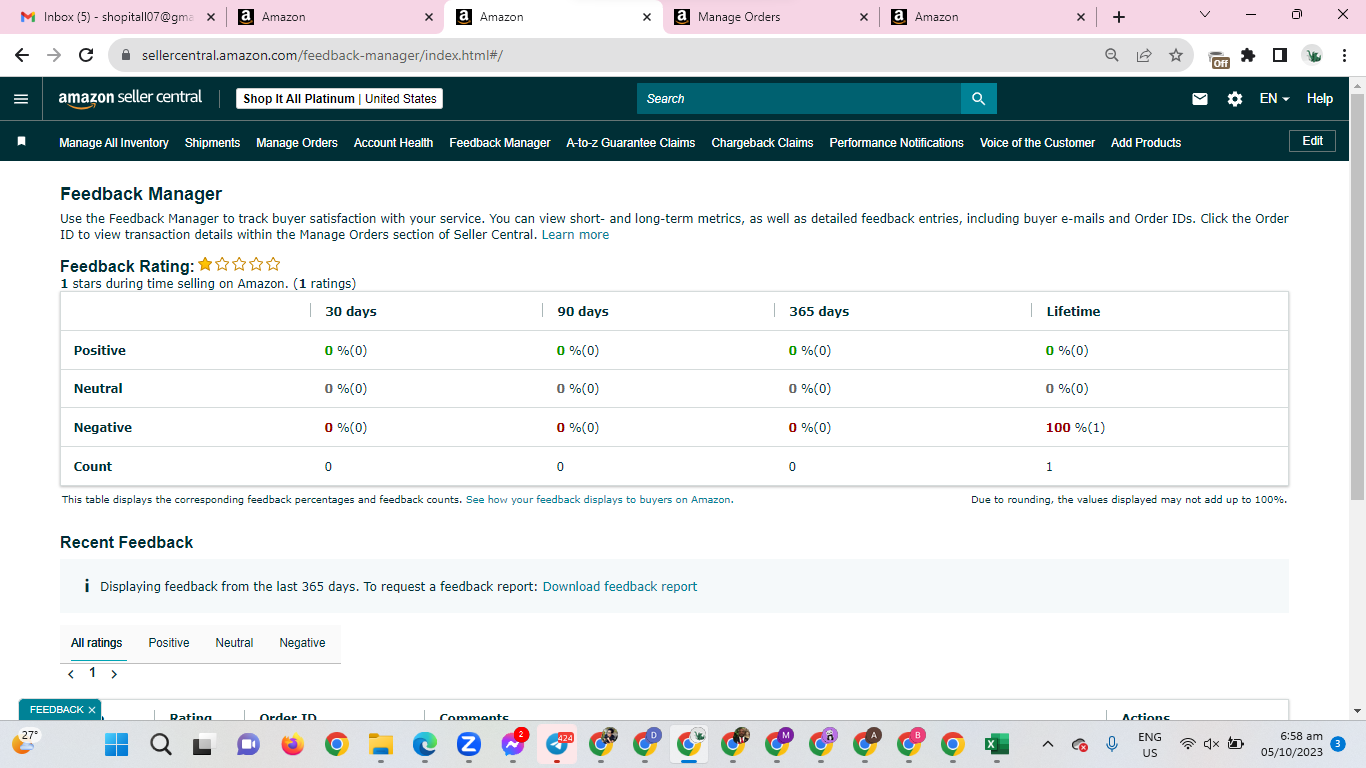Click the magnifier search button in Seller Central
This screenshot has width=1366, height=768.
(979, 99)
